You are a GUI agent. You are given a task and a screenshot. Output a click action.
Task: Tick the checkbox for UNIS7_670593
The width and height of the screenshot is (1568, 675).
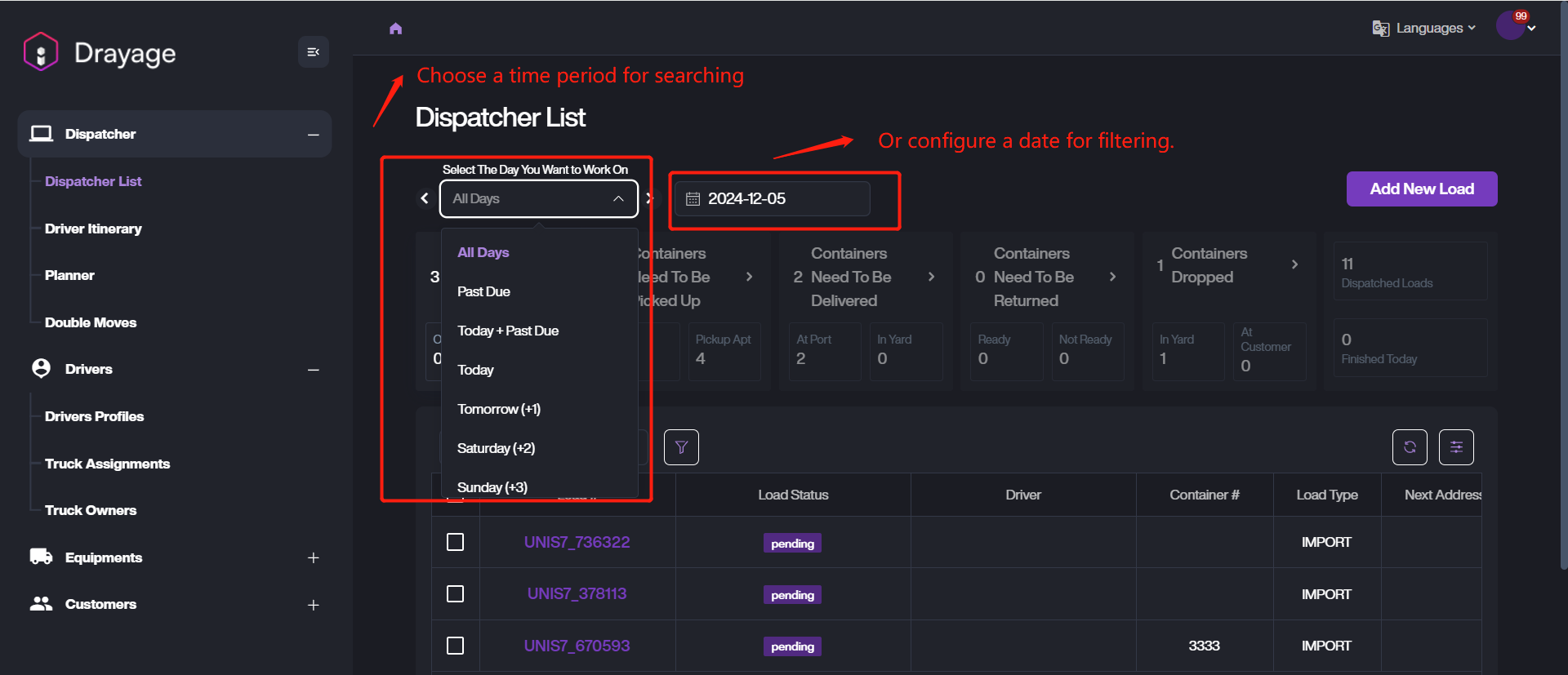coord(456,646)
